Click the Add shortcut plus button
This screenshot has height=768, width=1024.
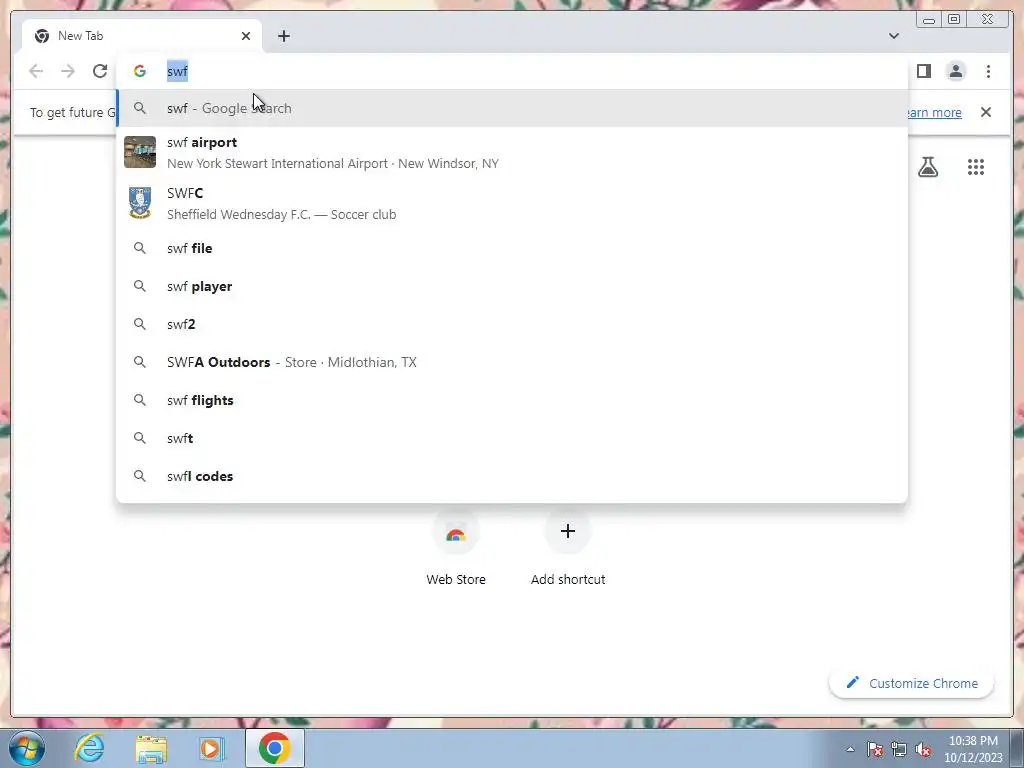tap(568, 531)
